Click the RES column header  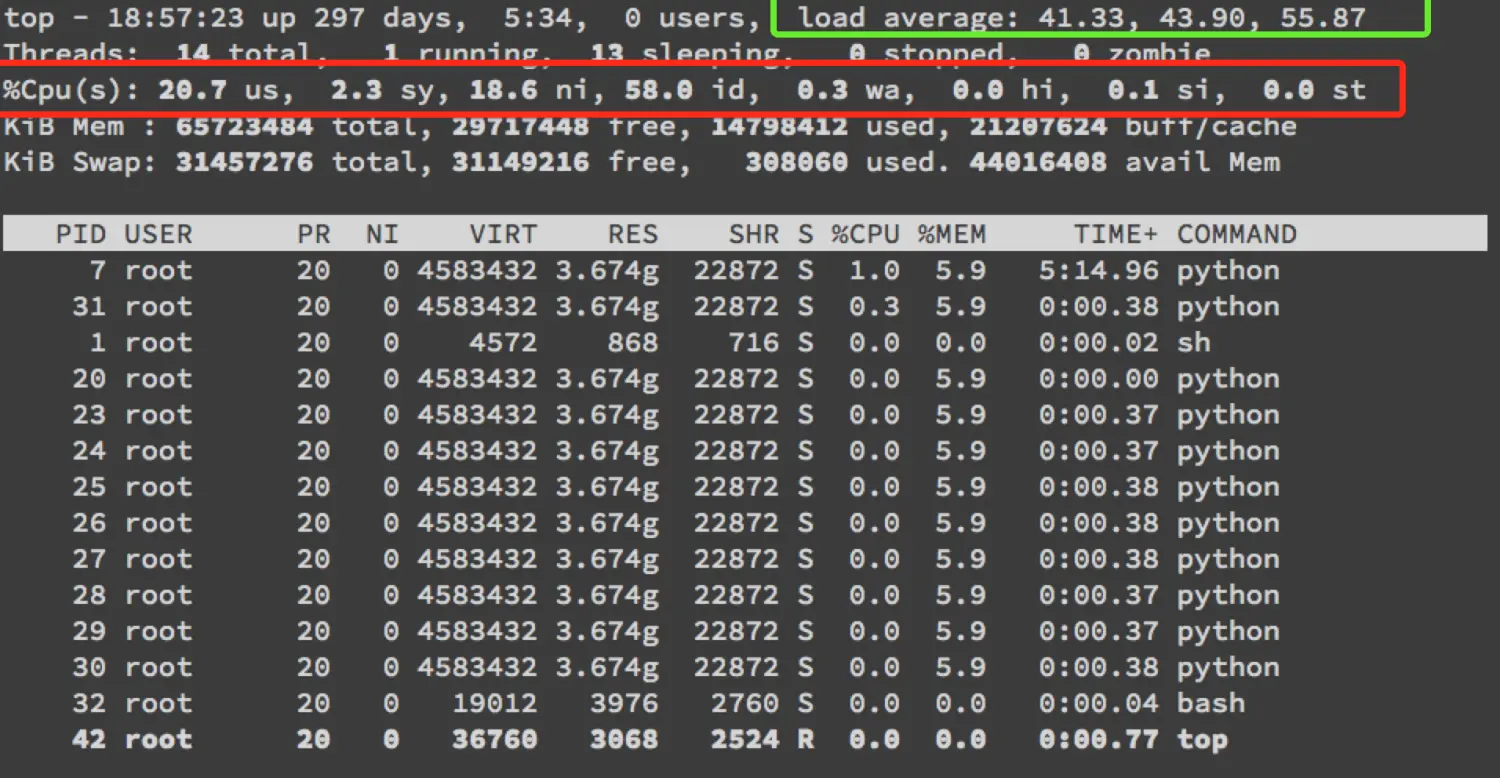(x=633, y=234)
